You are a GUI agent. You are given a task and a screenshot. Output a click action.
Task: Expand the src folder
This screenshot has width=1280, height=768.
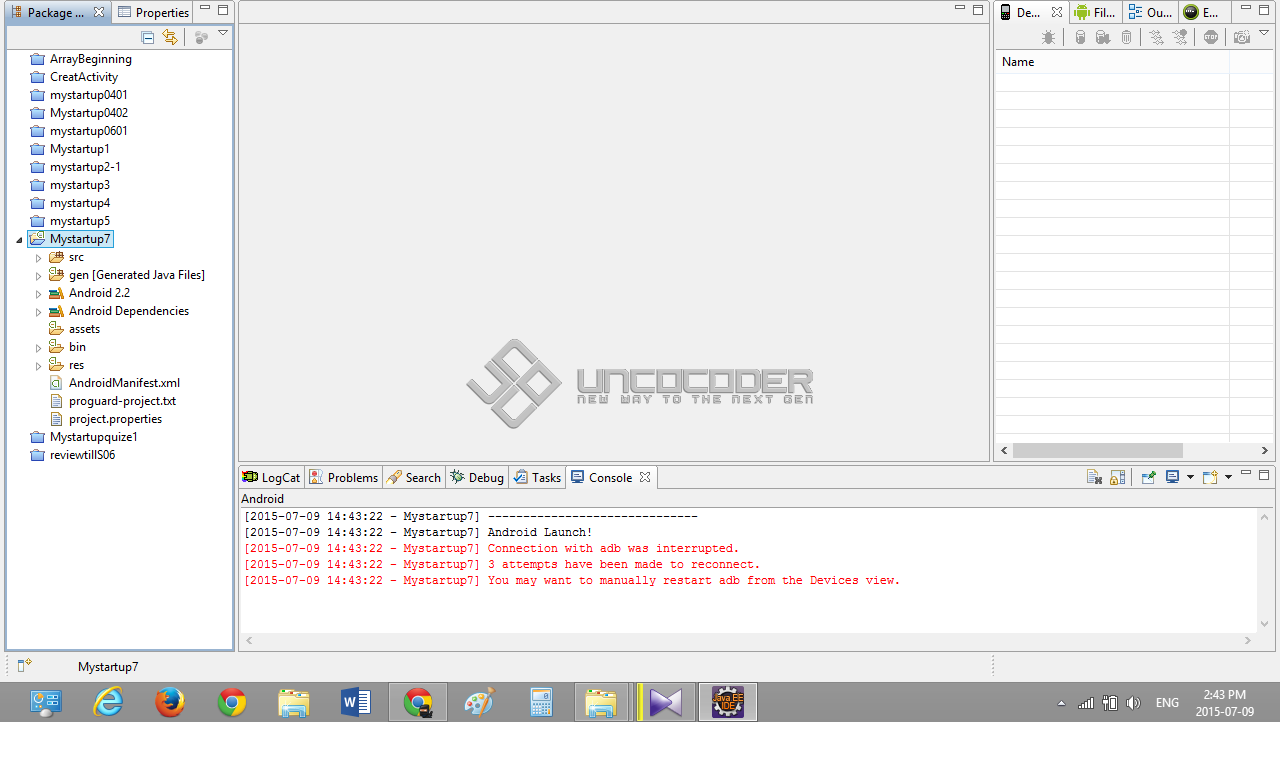click(39, 257)
